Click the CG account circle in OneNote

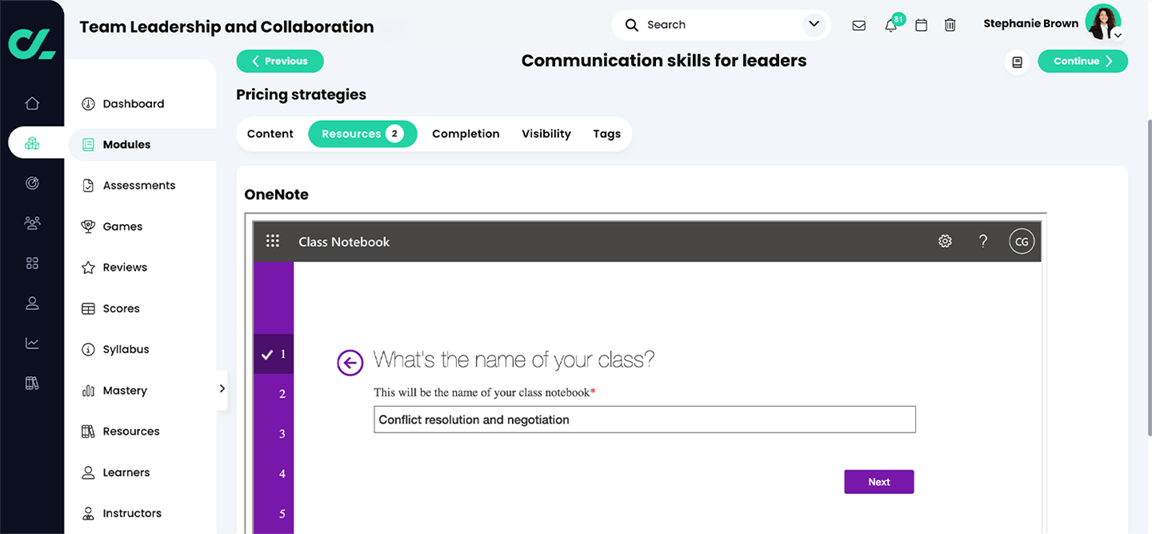pyautogui.click(x=1021, y=241)
